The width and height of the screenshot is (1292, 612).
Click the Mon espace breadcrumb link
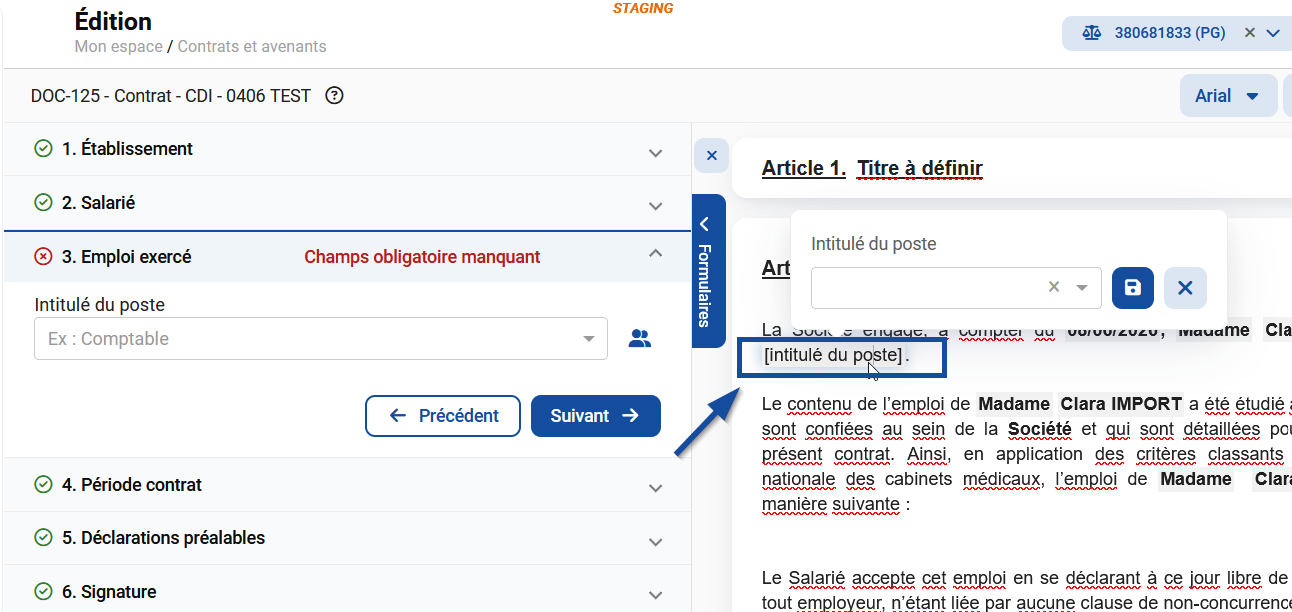118,46
